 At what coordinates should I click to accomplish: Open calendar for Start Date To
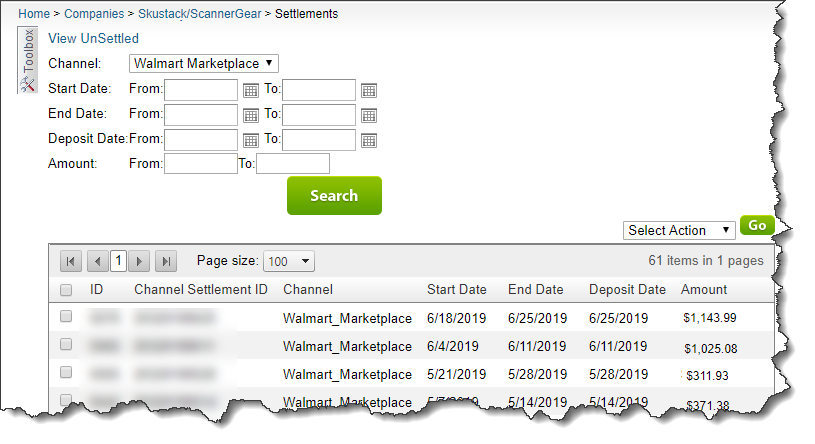pos(369,90)
